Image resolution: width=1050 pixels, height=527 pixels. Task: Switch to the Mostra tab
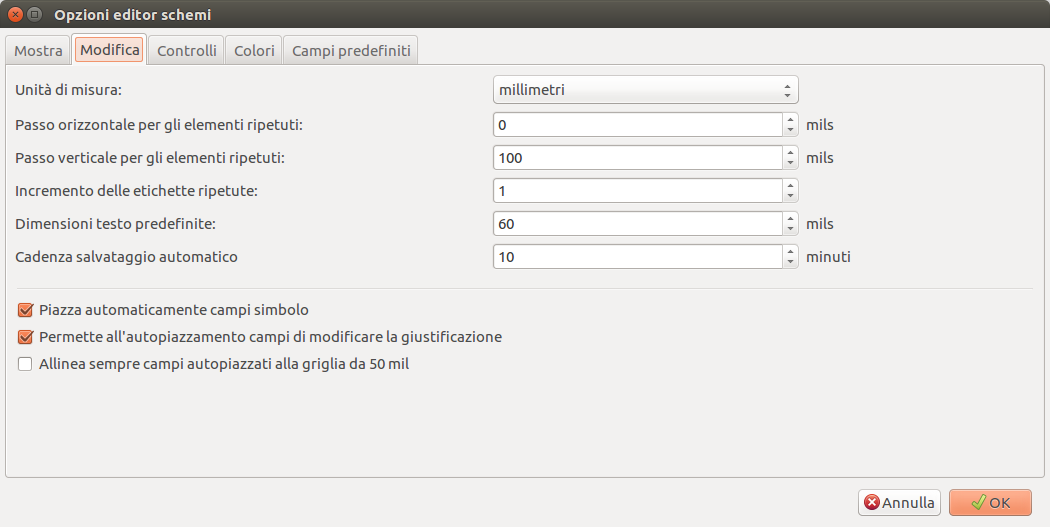coord(38,50)
